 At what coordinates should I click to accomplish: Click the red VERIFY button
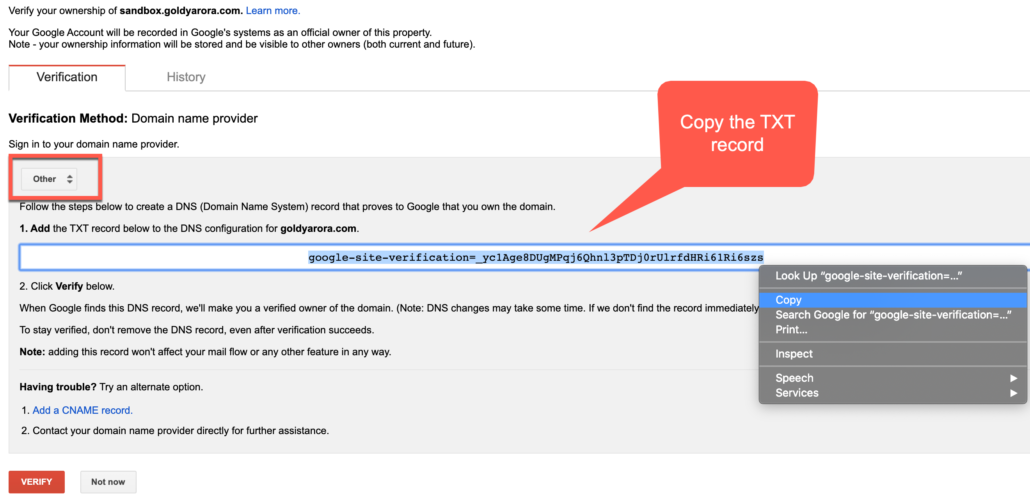[x=36, y=482]
